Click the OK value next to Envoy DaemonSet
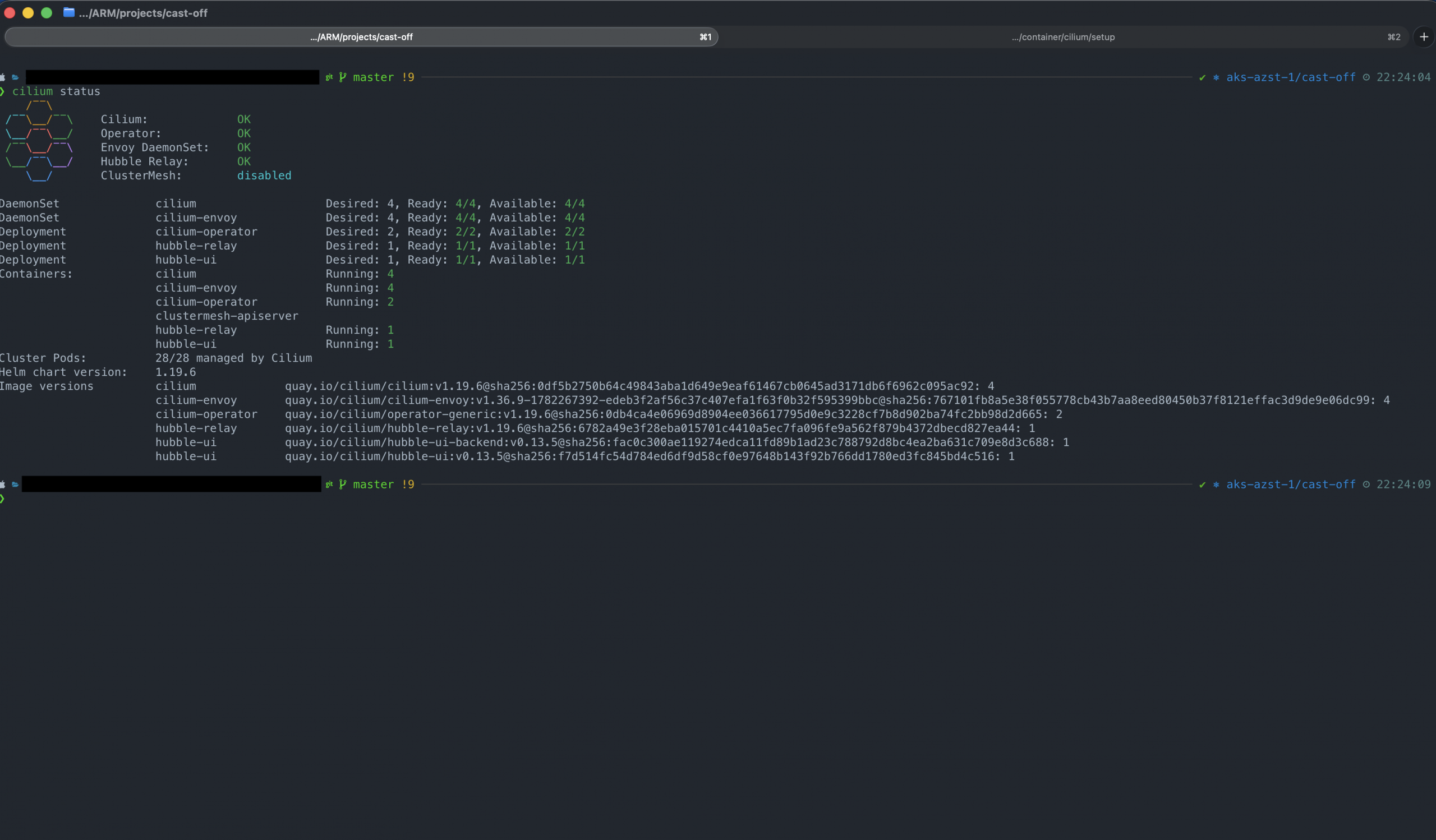 [244, 147]
